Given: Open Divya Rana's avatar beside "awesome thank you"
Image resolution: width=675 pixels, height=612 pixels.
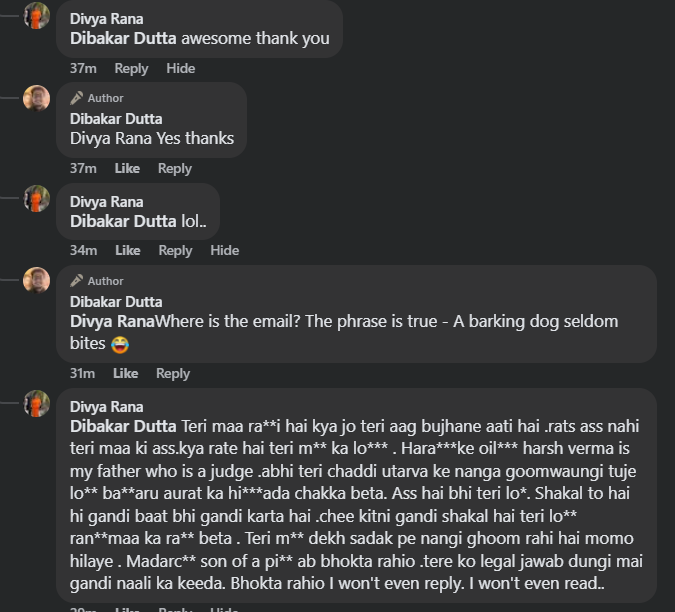Looking at the screenshot, I should coord(37,16).
